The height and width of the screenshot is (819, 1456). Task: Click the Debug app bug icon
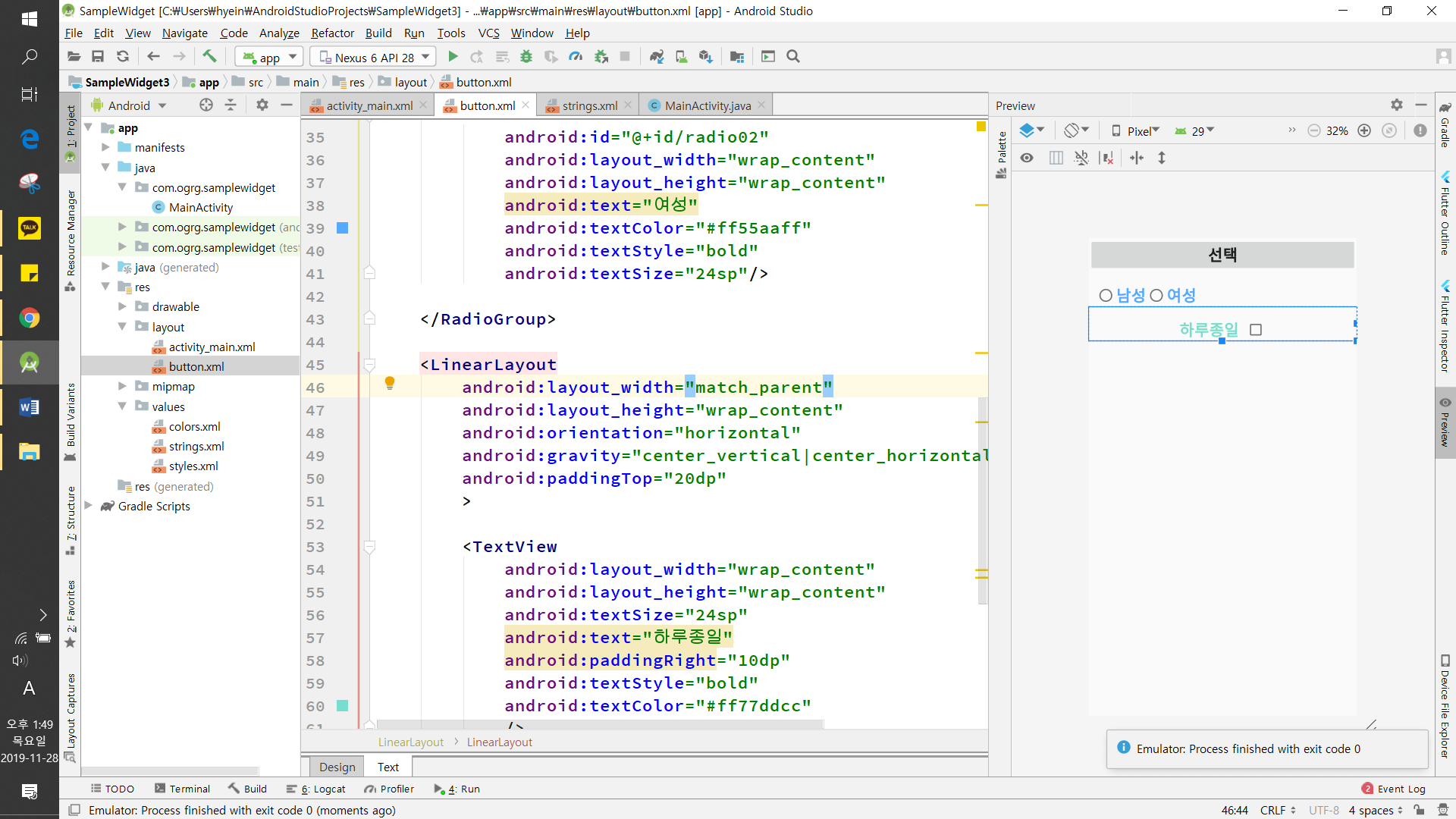[526, 57]
